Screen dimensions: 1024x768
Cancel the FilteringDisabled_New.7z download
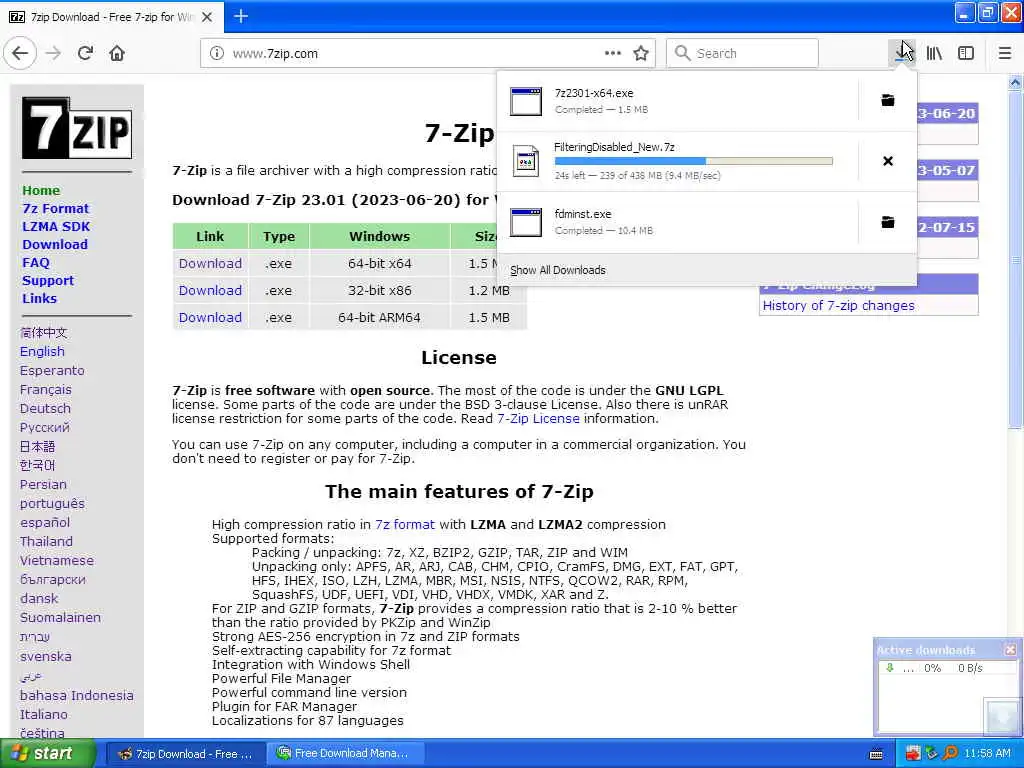tap(888, 161)
